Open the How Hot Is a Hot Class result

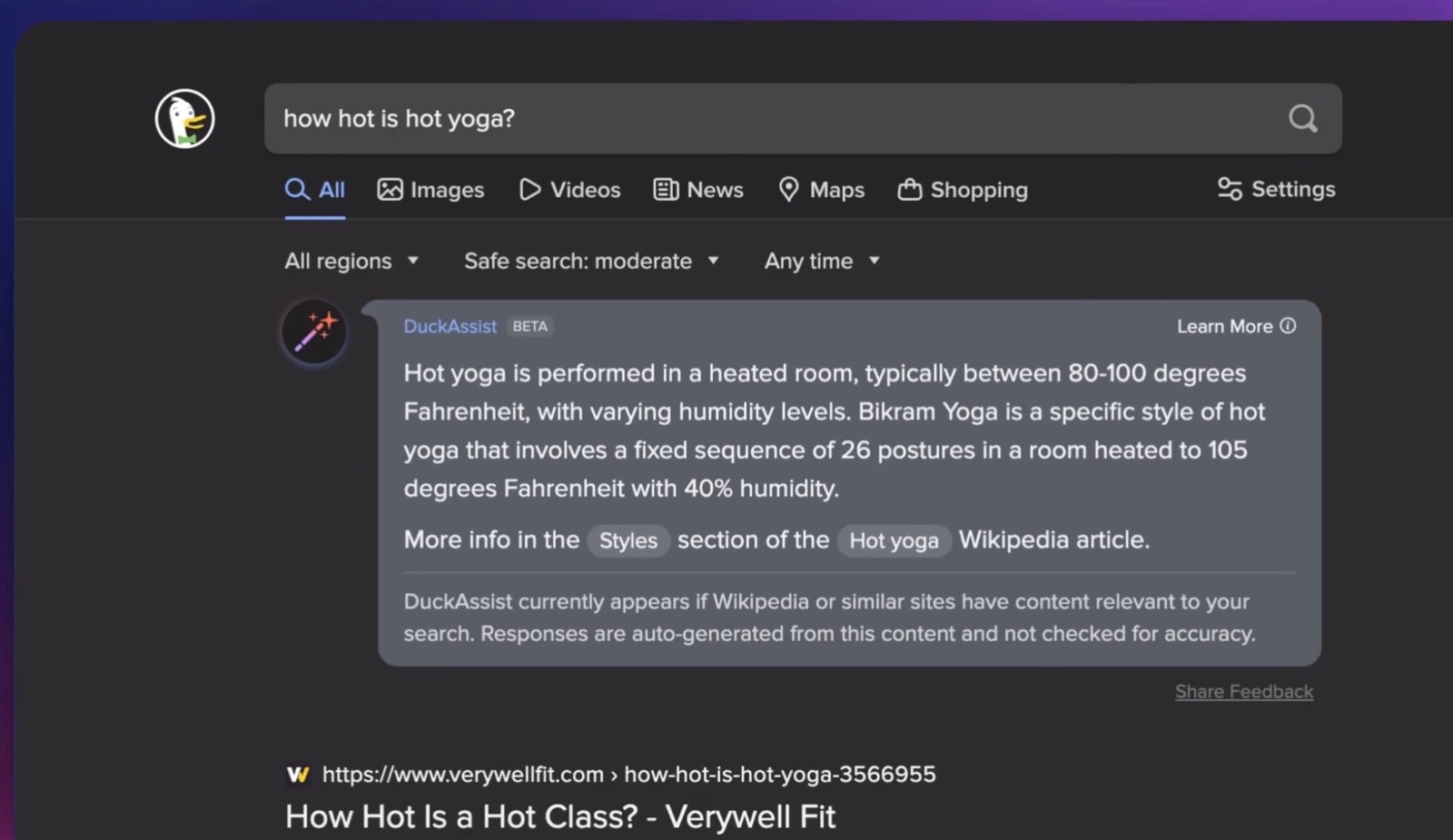click(560, 816)
